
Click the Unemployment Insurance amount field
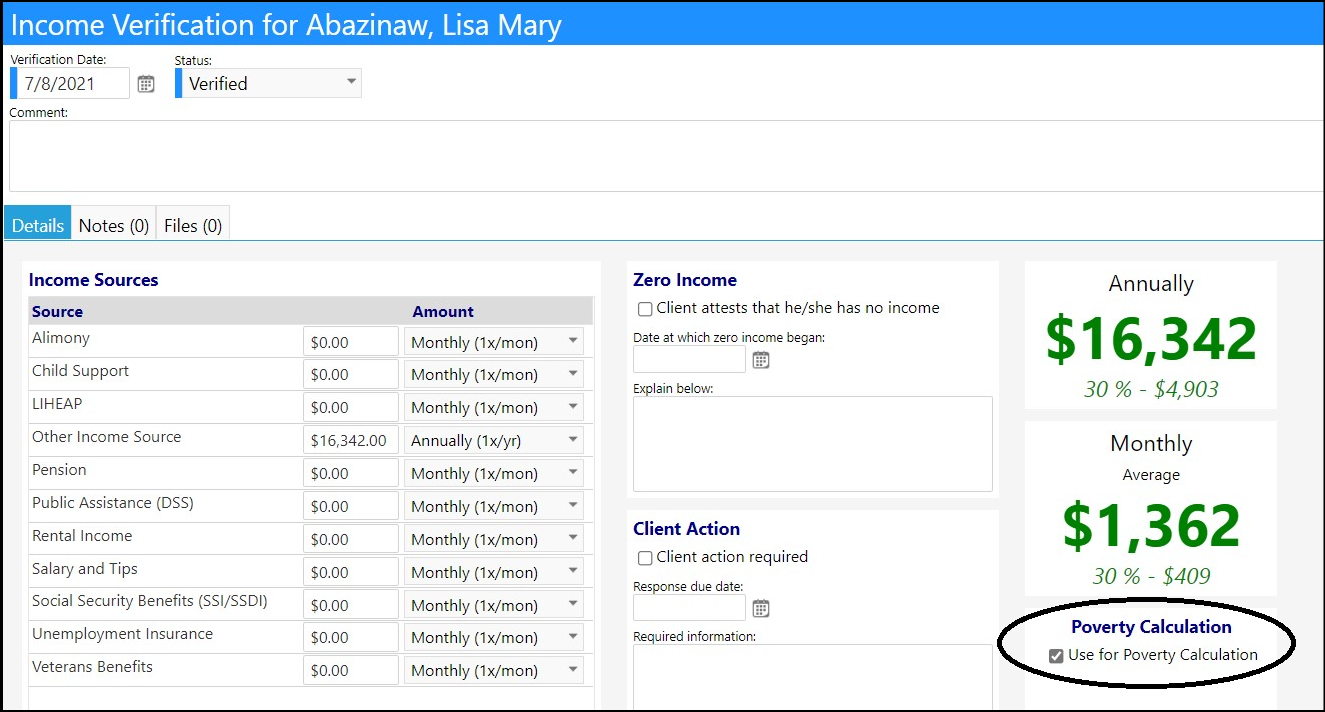click(x=351, y=637)
